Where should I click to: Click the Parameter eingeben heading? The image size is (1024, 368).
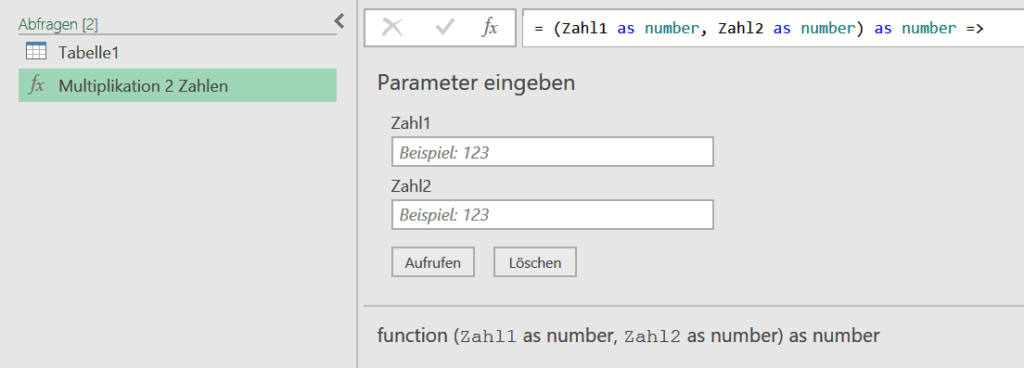pos(476,83)
